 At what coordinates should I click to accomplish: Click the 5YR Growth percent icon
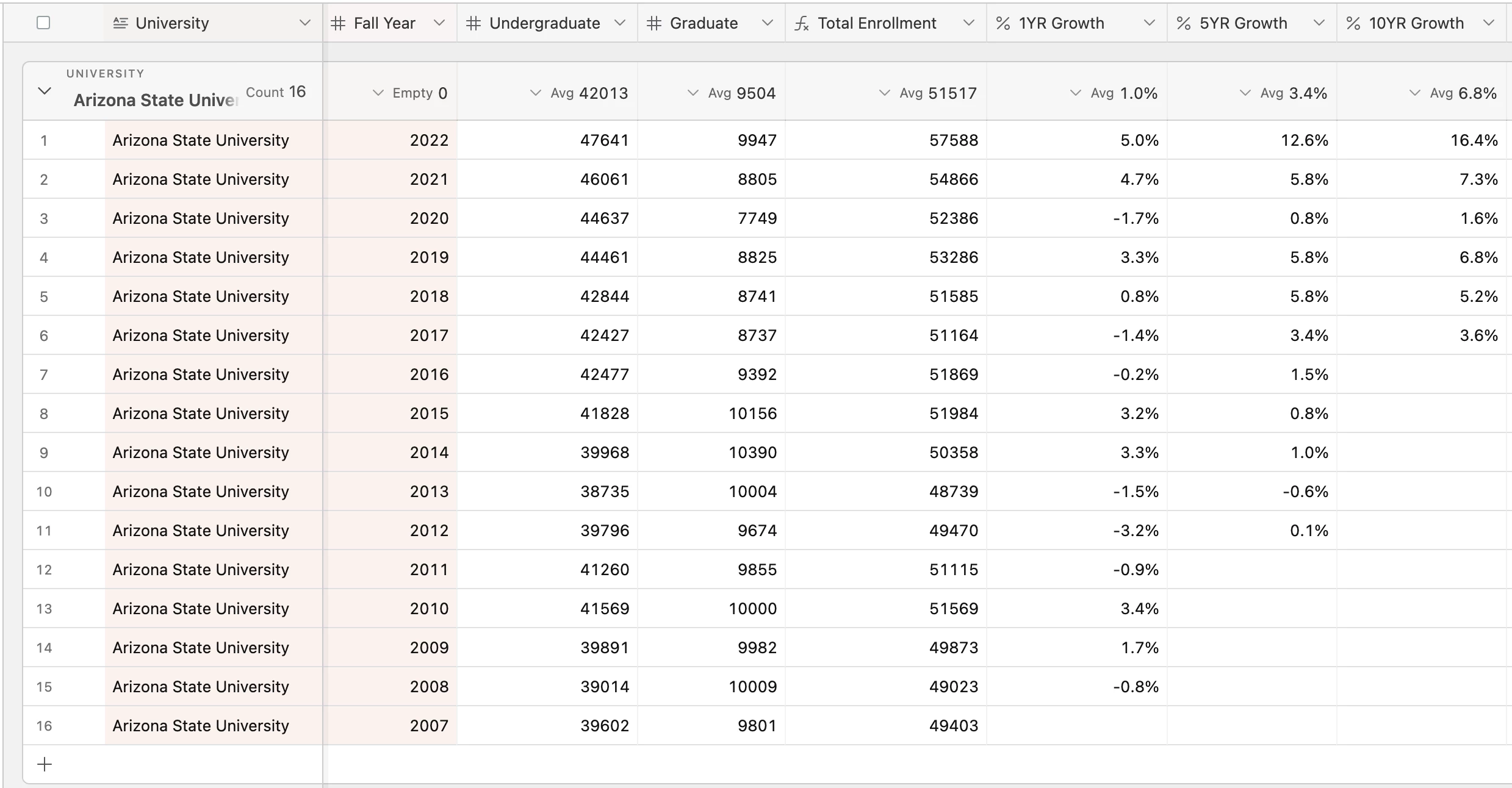(1184, 23)
